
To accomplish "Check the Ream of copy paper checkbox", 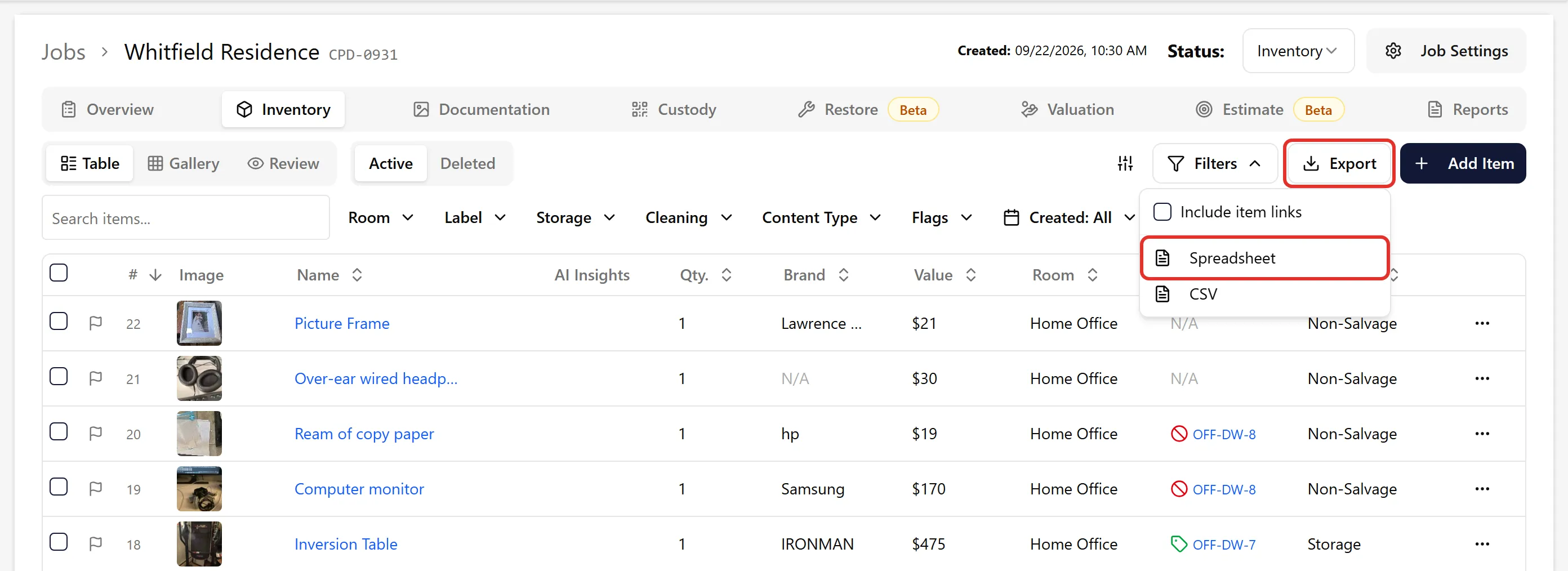I will point(59,431).
